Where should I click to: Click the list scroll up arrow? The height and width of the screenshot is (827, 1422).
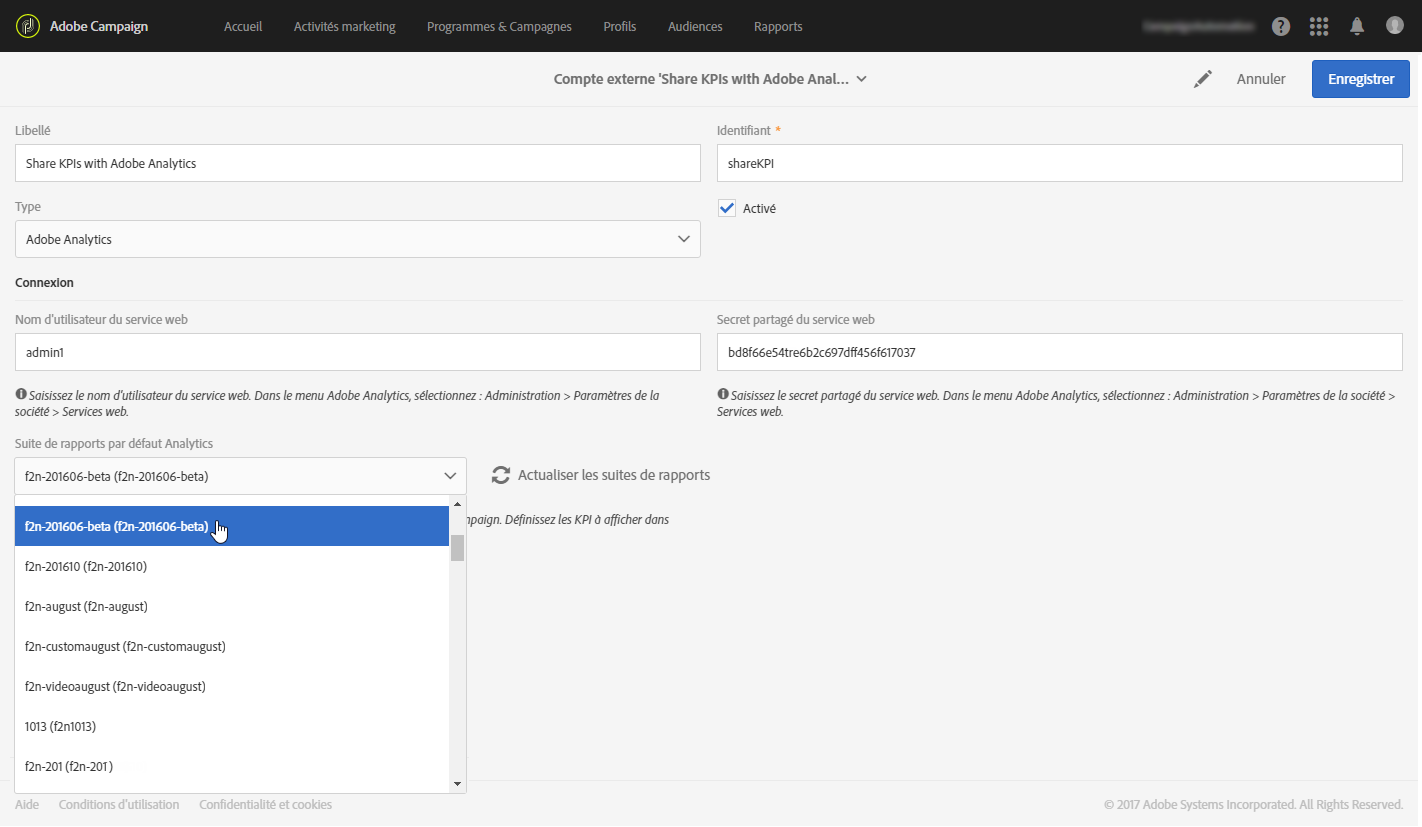pyautogui.click(x=458, y=504)
